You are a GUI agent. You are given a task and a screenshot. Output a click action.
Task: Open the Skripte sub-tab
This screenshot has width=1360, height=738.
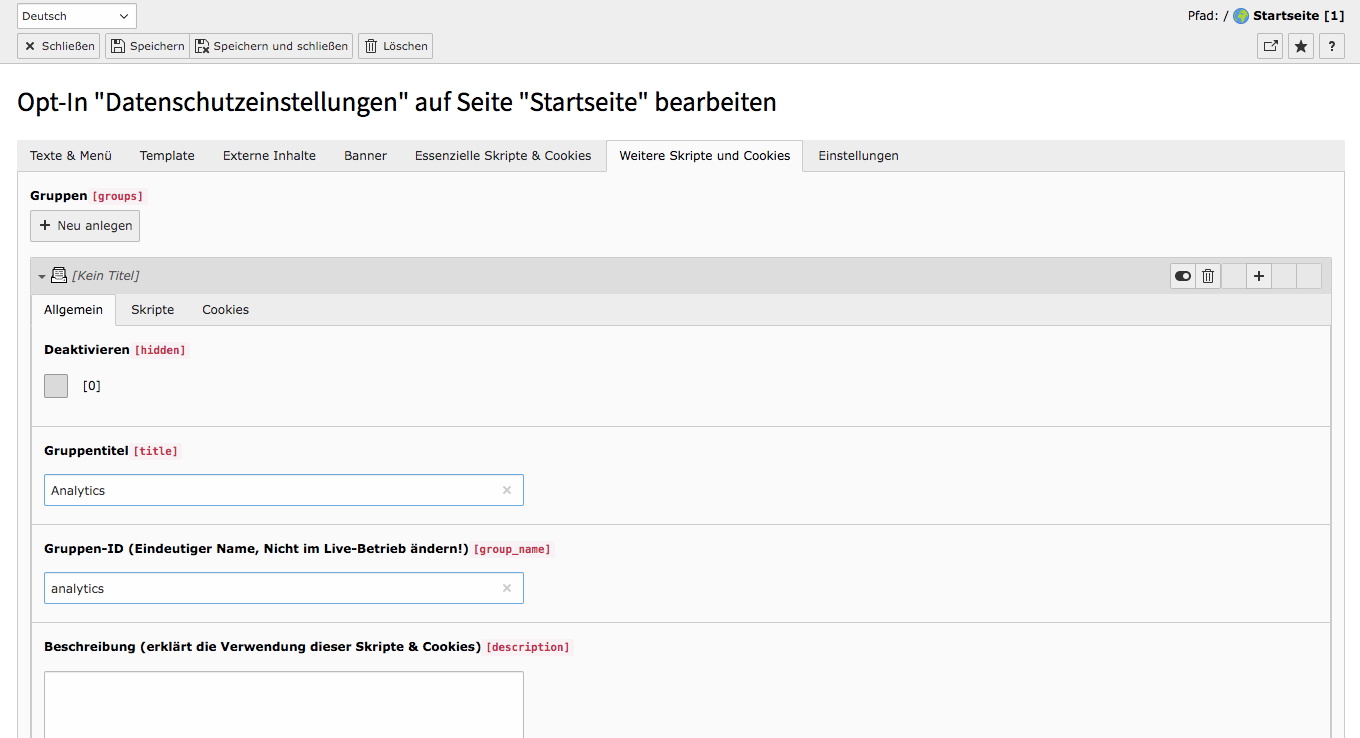pyautogui.click(x=152, y=310)
